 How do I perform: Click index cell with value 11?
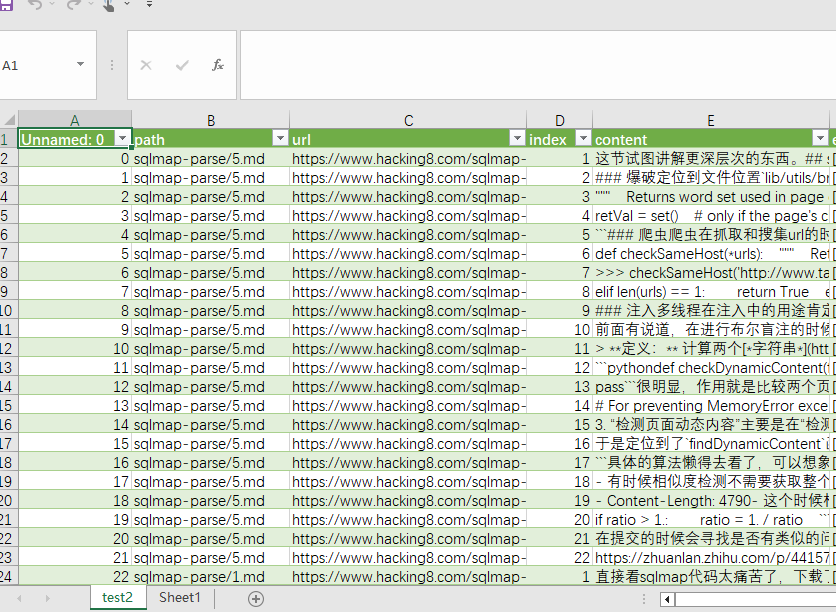(x=559, y=349)
